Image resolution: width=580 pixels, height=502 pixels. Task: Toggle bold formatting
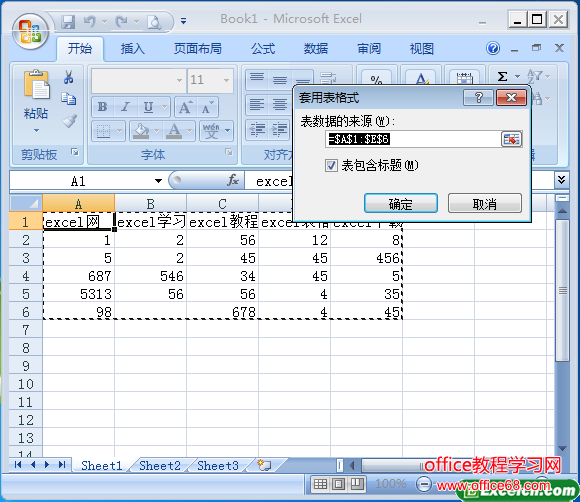(102, 107)
